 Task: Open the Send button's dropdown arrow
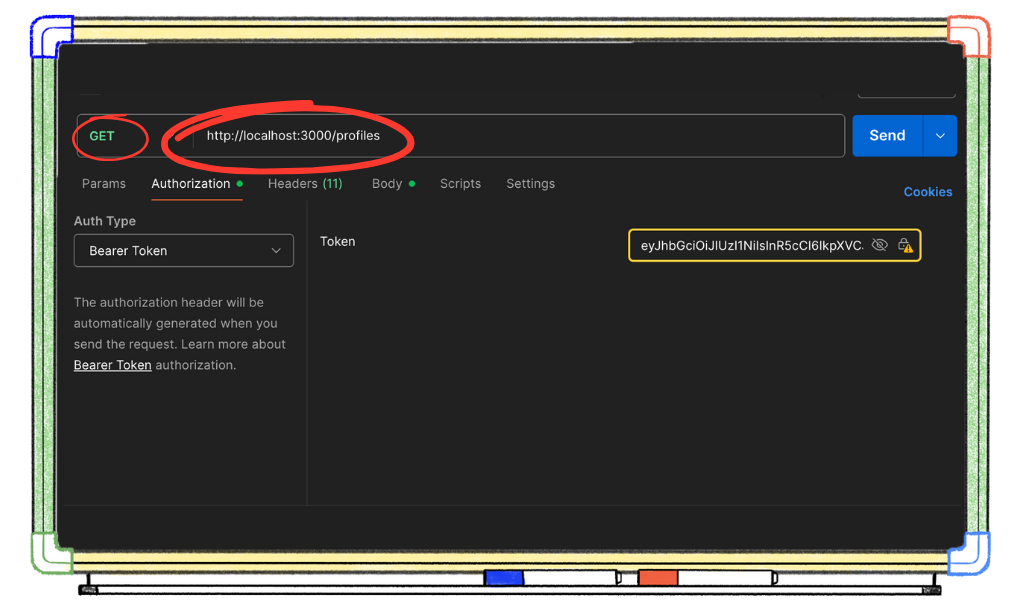938,136
